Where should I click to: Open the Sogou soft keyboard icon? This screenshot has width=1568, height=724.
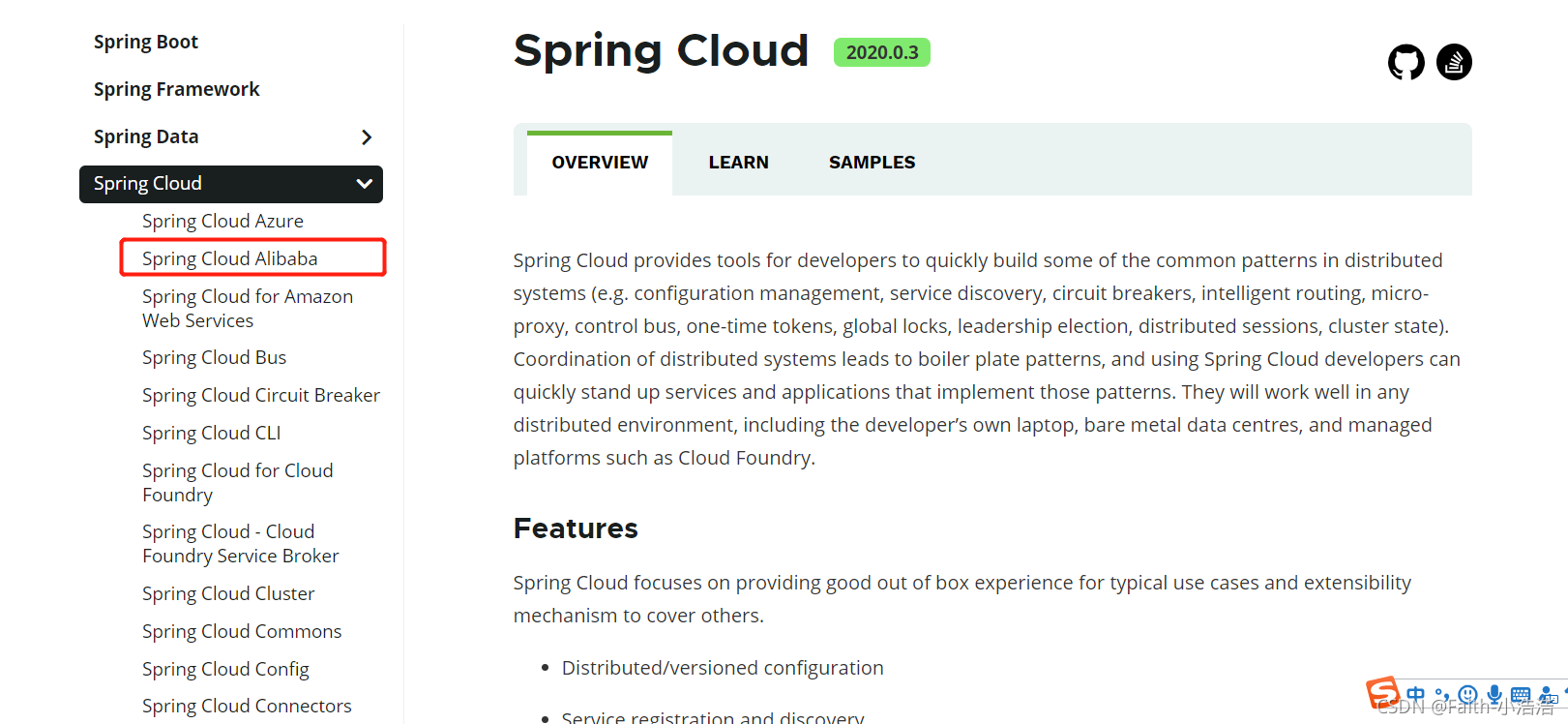tap(1521, 695)
